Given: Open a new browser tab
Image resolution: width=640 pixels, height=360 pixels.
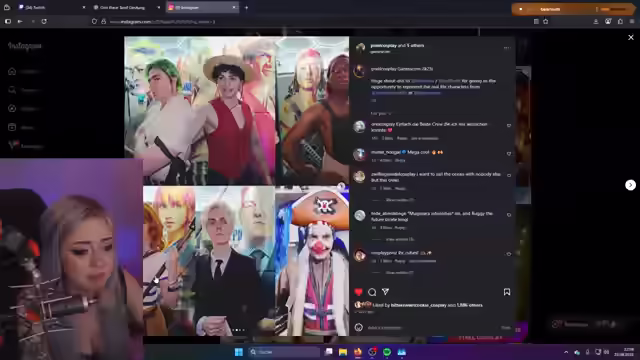Looking at the screenshot, I should click(x=246, y=7).
